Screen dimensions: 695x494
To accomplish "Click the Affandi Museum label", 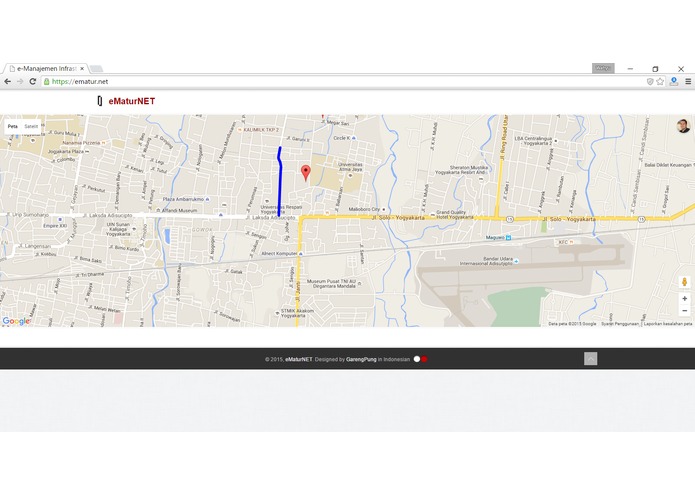I will 179,210.
